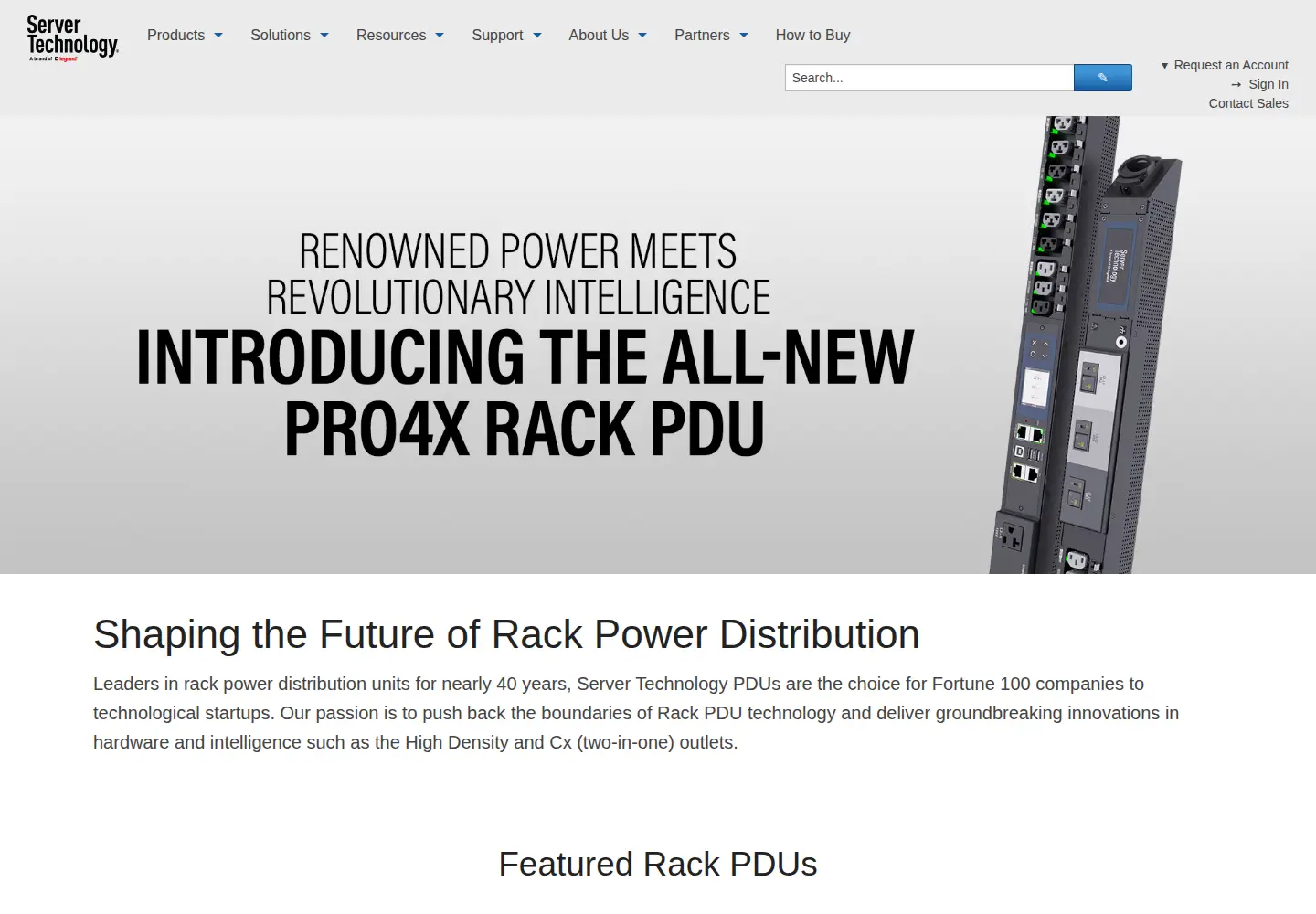Expand the Support dropdown arrow
This screenshot has width=1316, height=914.
[537, 36]
